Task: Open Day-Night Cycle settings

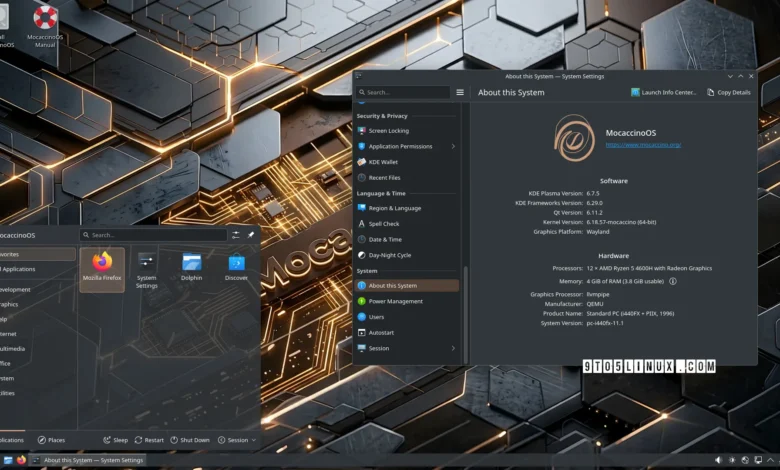Action: tap(407, 255)
